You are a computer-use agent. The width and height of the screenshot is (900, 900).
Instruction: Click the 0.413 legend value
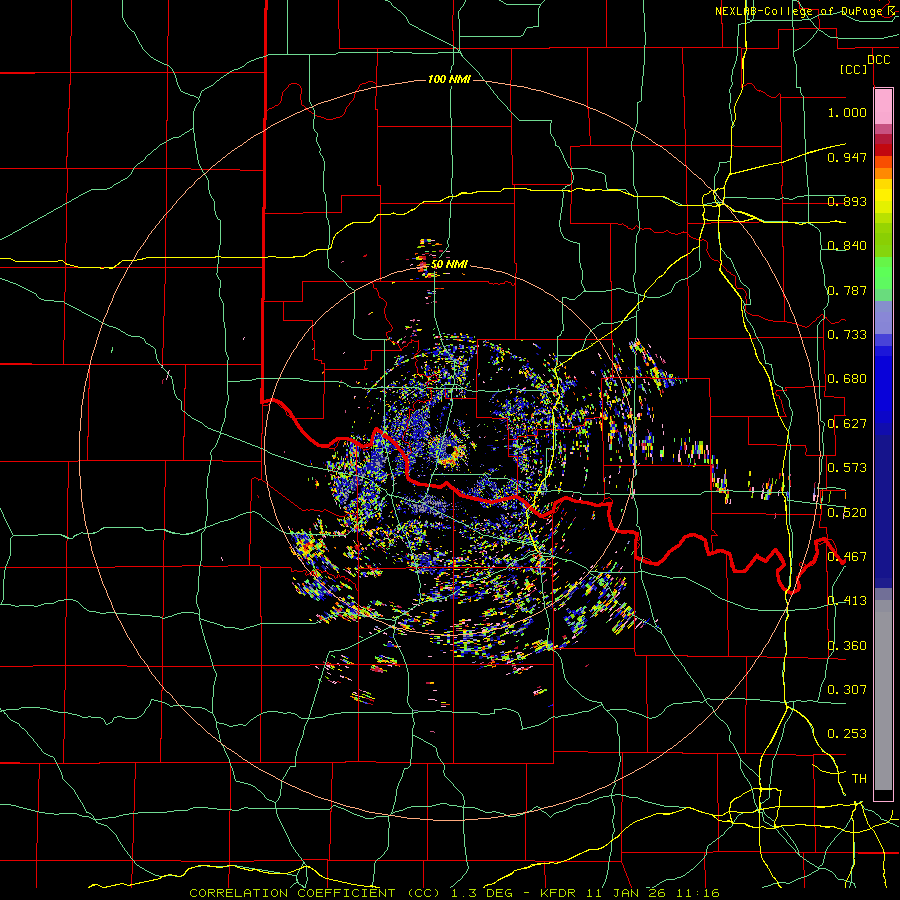847,601
